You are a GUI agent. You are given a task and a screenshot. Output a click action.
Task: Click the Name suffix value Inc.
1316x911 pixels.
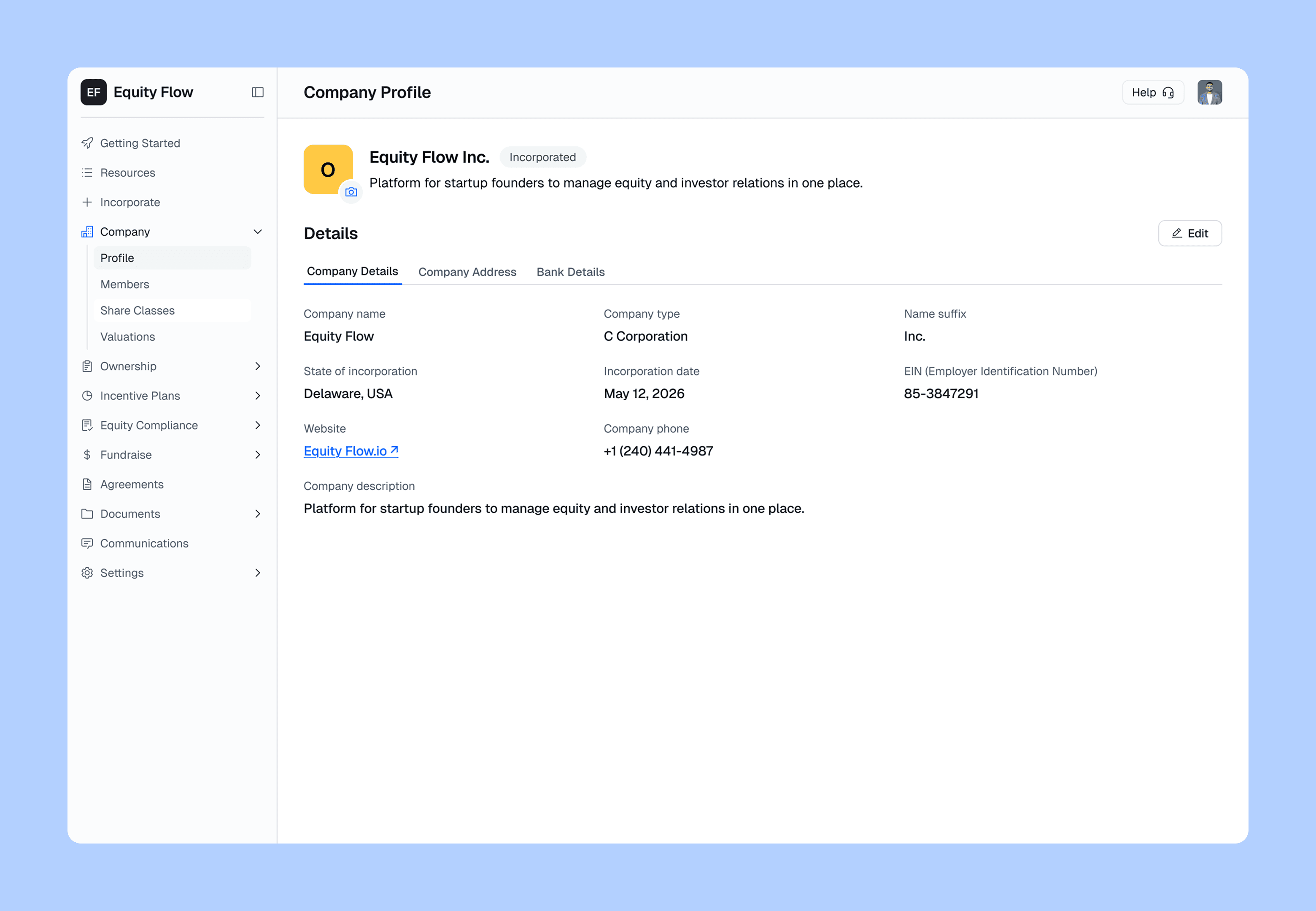(914, 336)
